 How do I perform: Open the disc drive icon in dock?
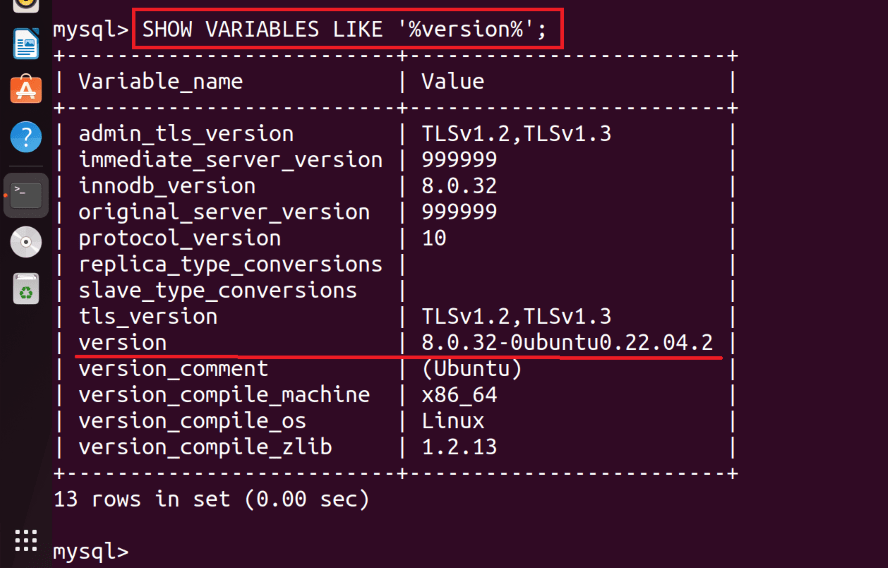(x=26, y=242)
